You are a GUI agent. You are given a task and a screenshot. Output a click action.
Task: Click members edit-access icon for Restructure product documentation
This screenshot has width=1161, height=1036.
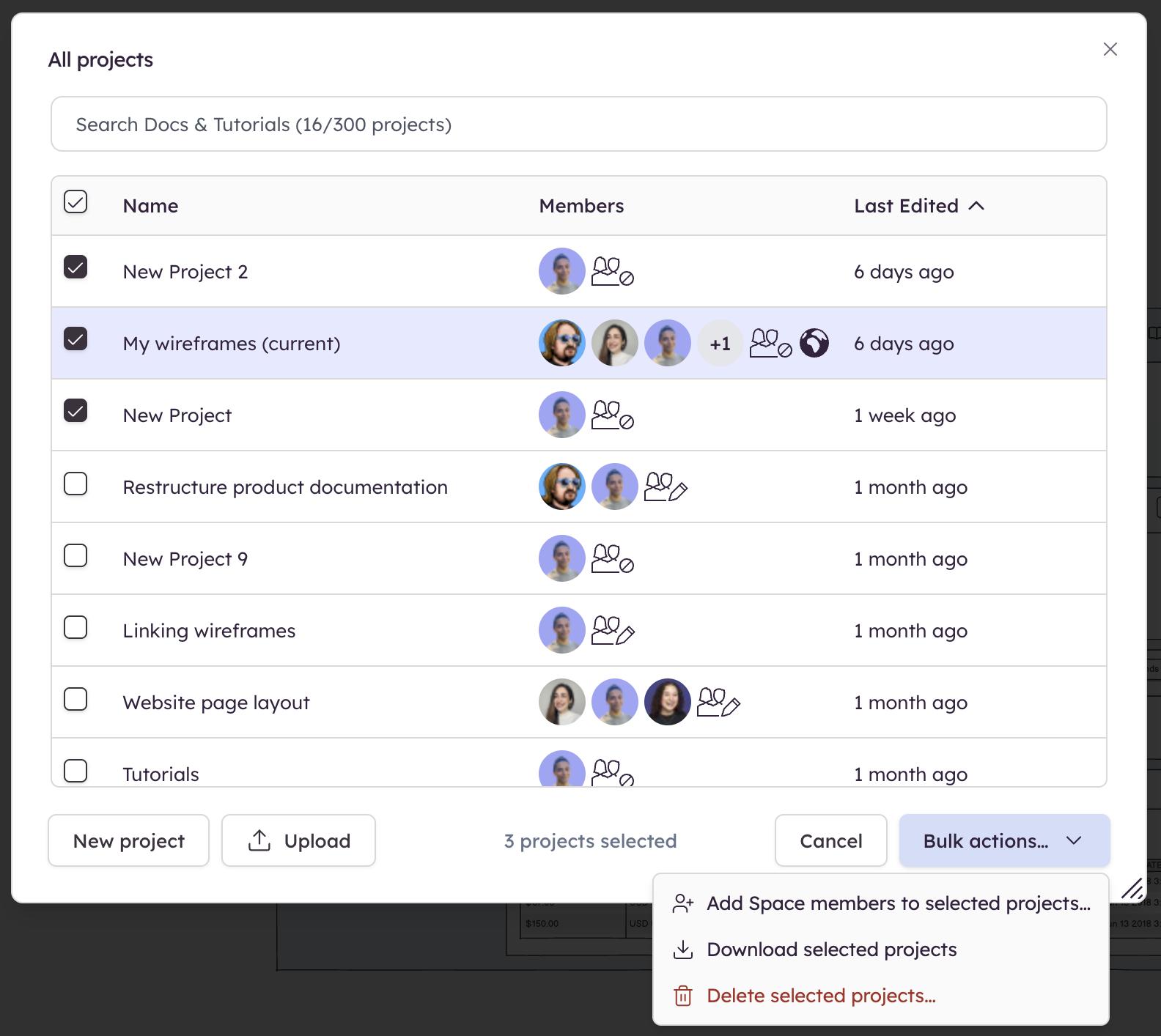coord(665,487)
